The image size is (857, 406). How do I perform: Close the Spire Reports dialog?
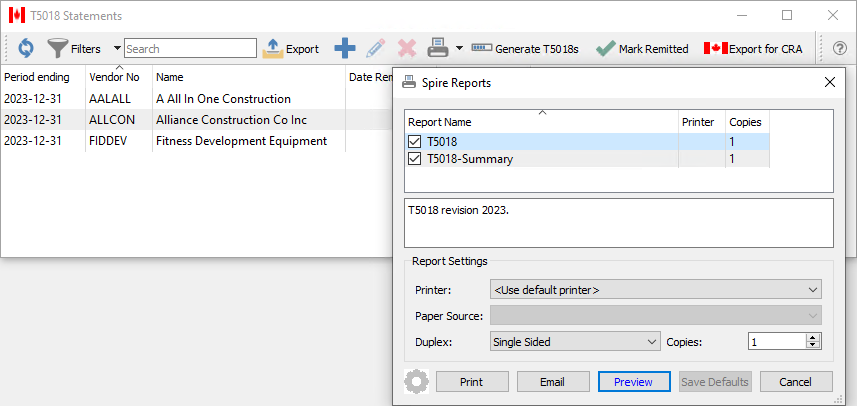pyautogui.click(x=830, y=83)
